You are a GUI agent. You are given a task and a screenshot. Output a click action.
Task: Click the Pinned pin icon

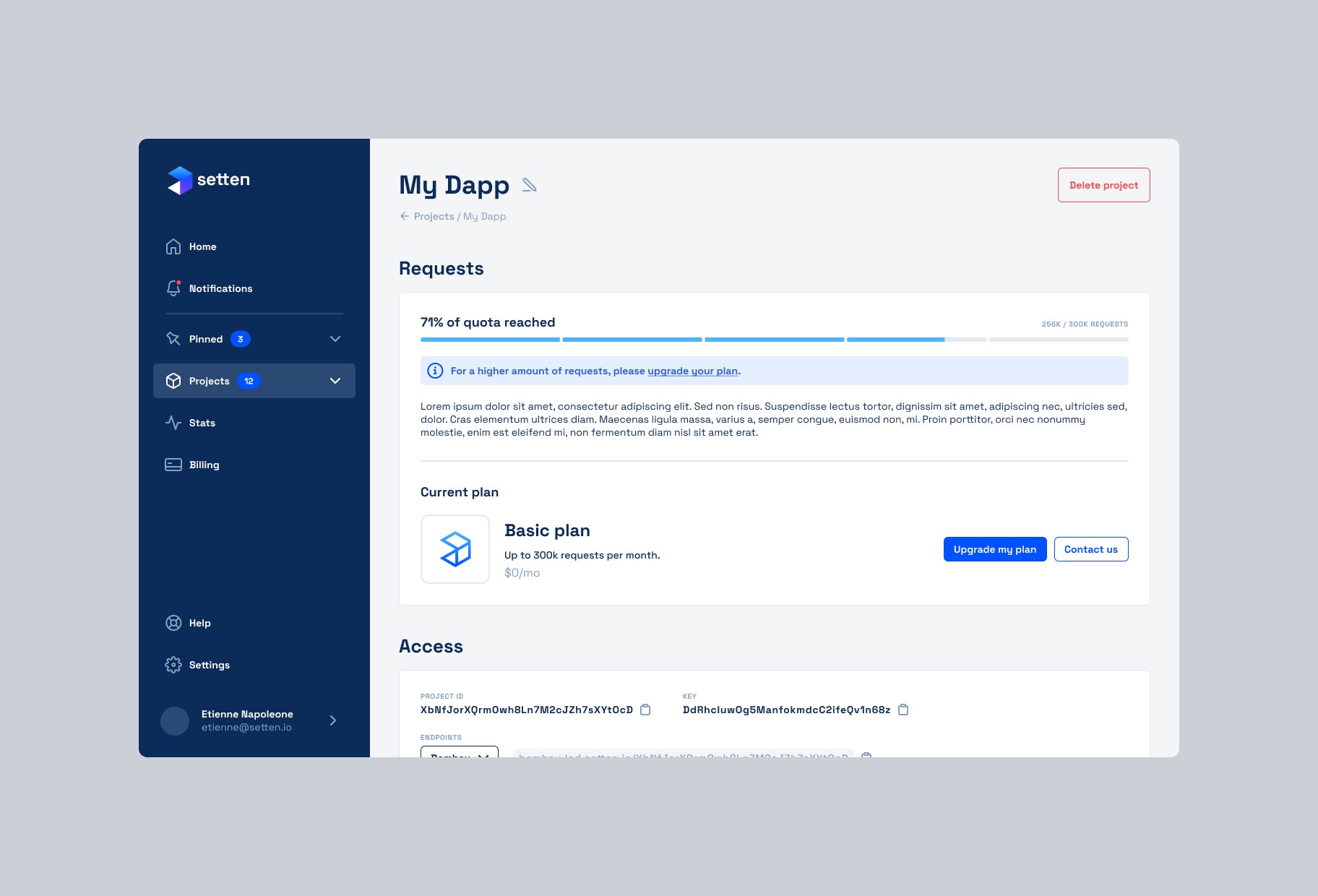point(173,339)
